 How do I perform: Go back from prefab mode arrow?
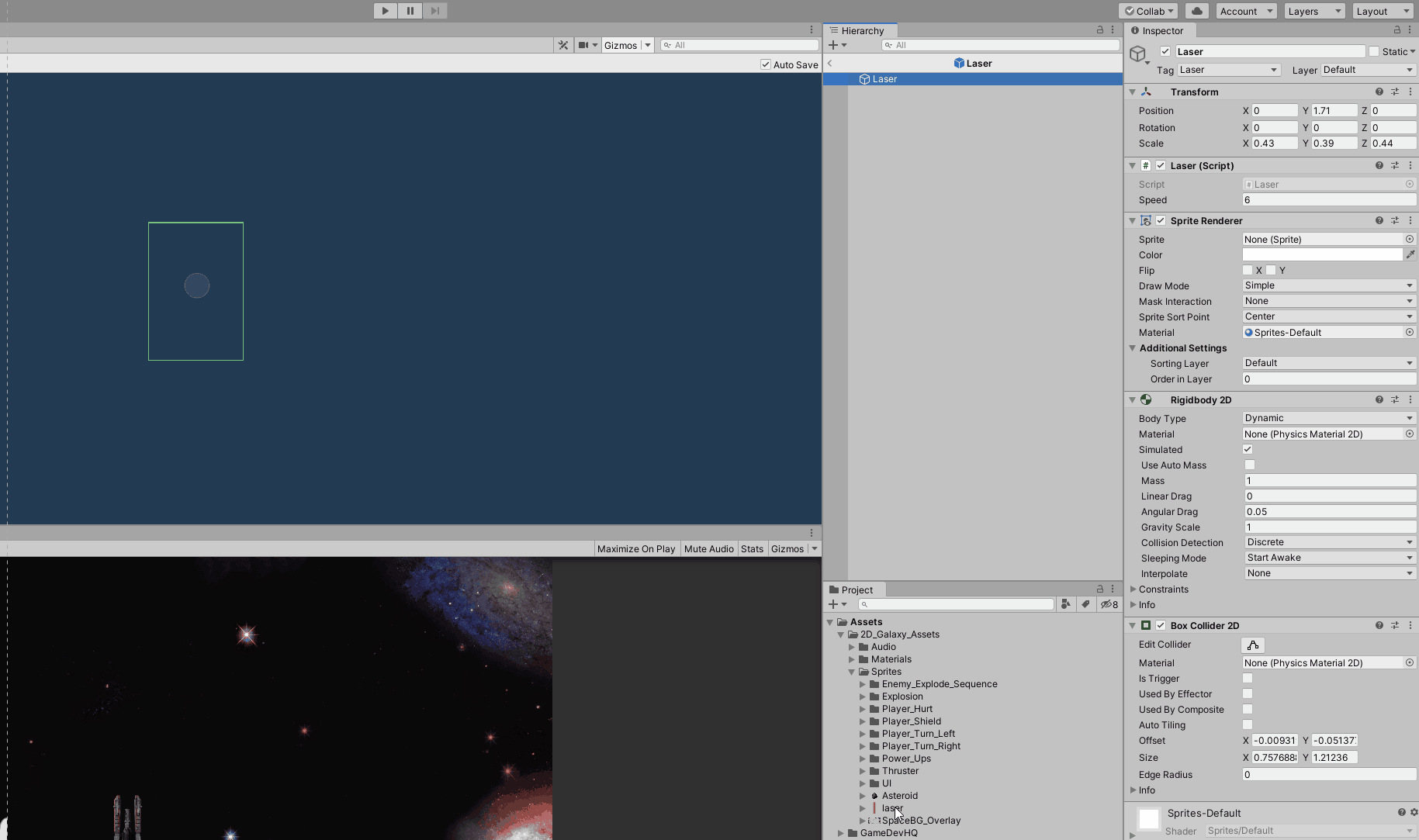[830, 64]
